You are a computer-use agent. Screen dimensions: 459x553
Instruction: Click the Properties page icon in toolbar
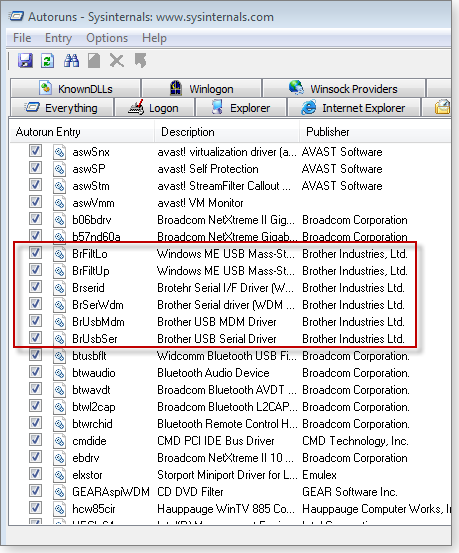pyautogui.click(x=94, y=61)
